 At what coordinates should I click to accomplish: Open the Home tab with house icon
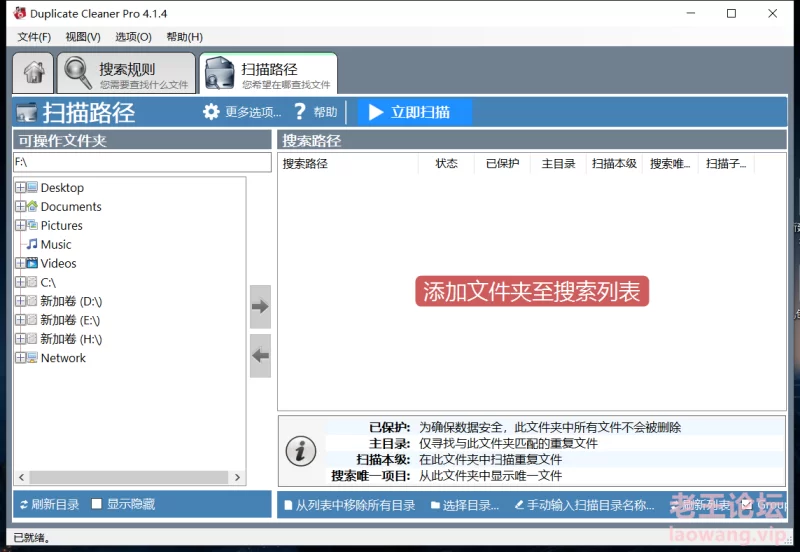pos(33,72)
